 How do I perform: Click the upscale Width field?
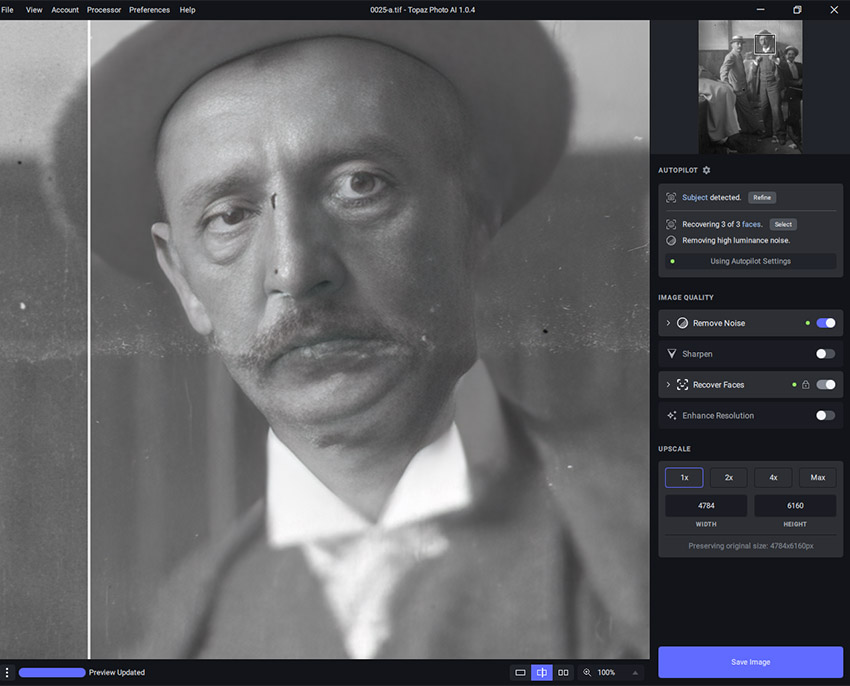tap(706, 506)
